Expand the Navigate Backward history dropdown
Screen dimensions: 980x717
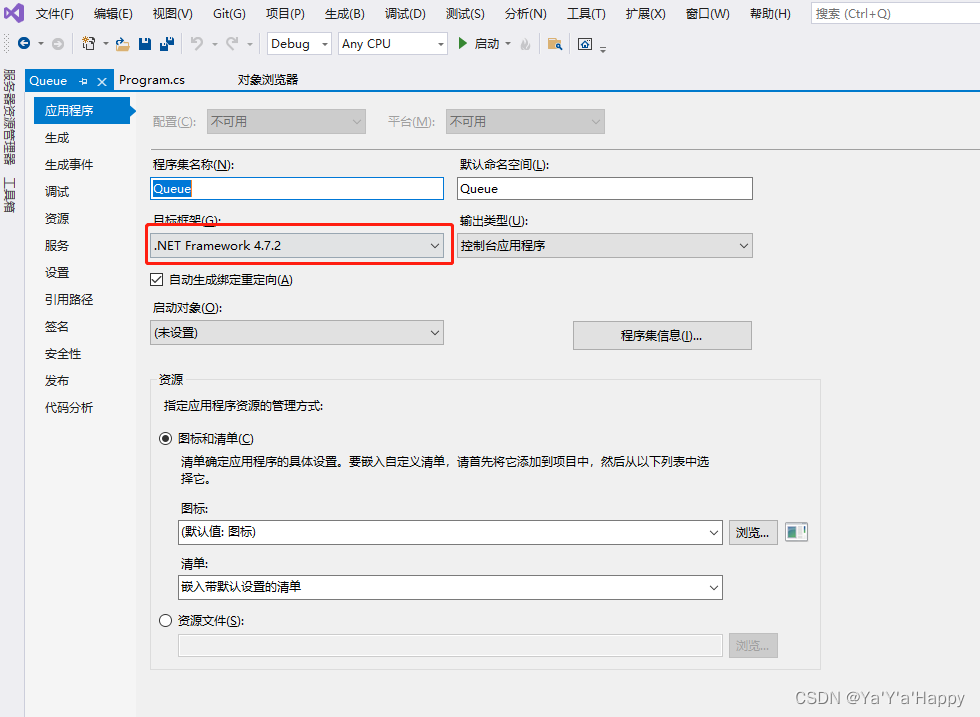tap(41, 44)
